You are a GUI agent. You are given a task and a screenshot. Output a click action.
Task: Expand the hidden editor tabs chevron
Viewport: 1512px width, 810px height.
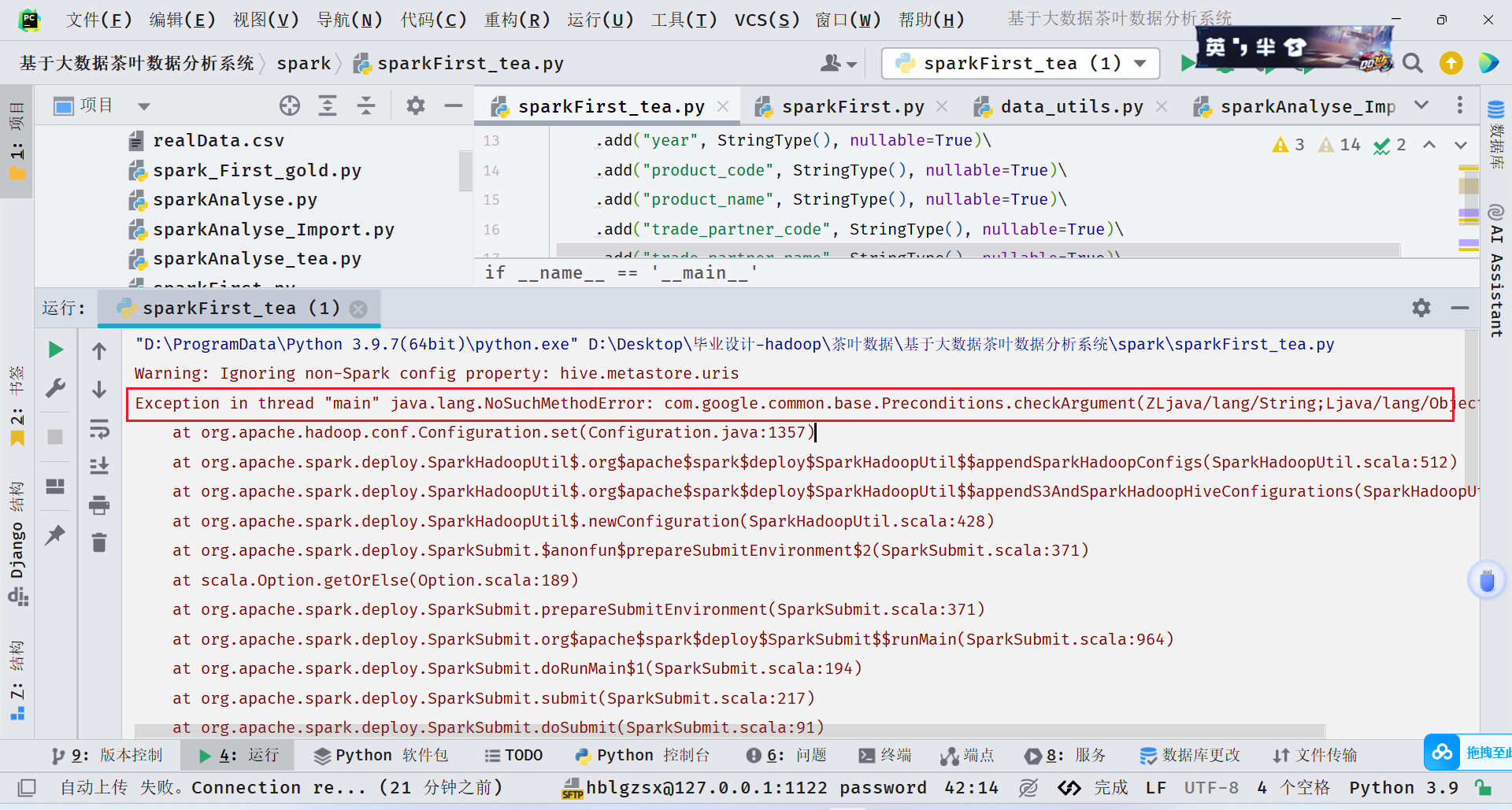(x=1422, y=105)
